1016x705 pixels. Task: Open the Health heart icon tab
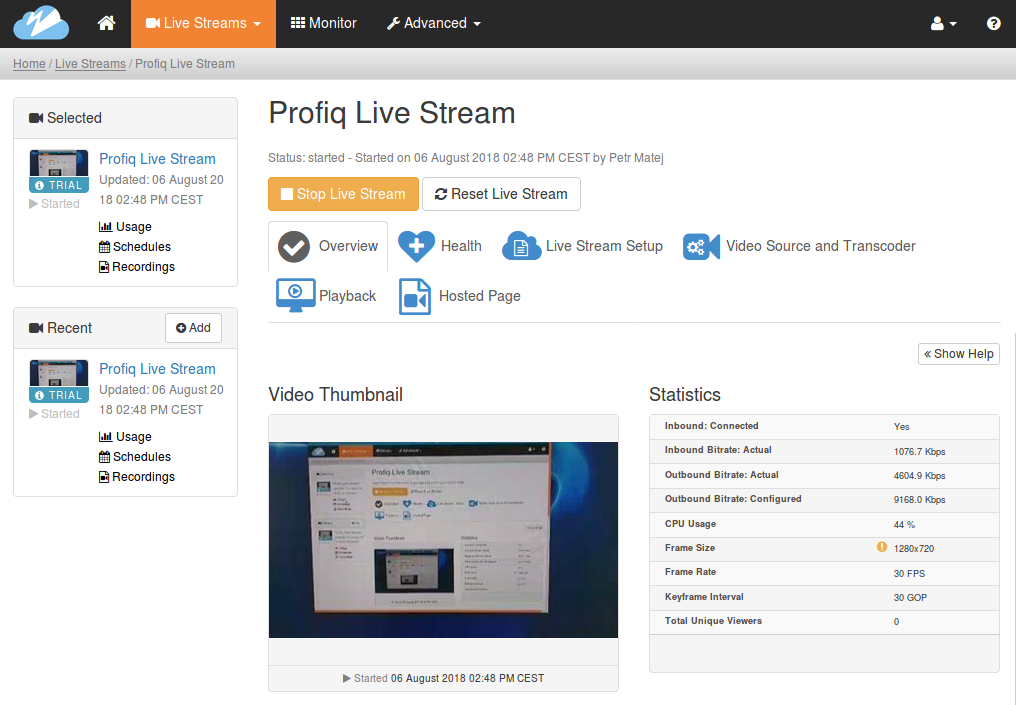pyautogui.click(x=416, y=246)
